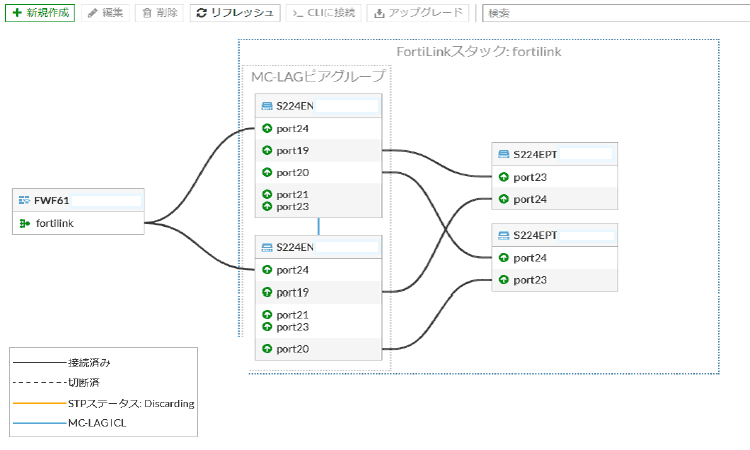Click port19 label on upper S224EN
The height and width of the screenshot is (450, 750).
tap(293, 151)
